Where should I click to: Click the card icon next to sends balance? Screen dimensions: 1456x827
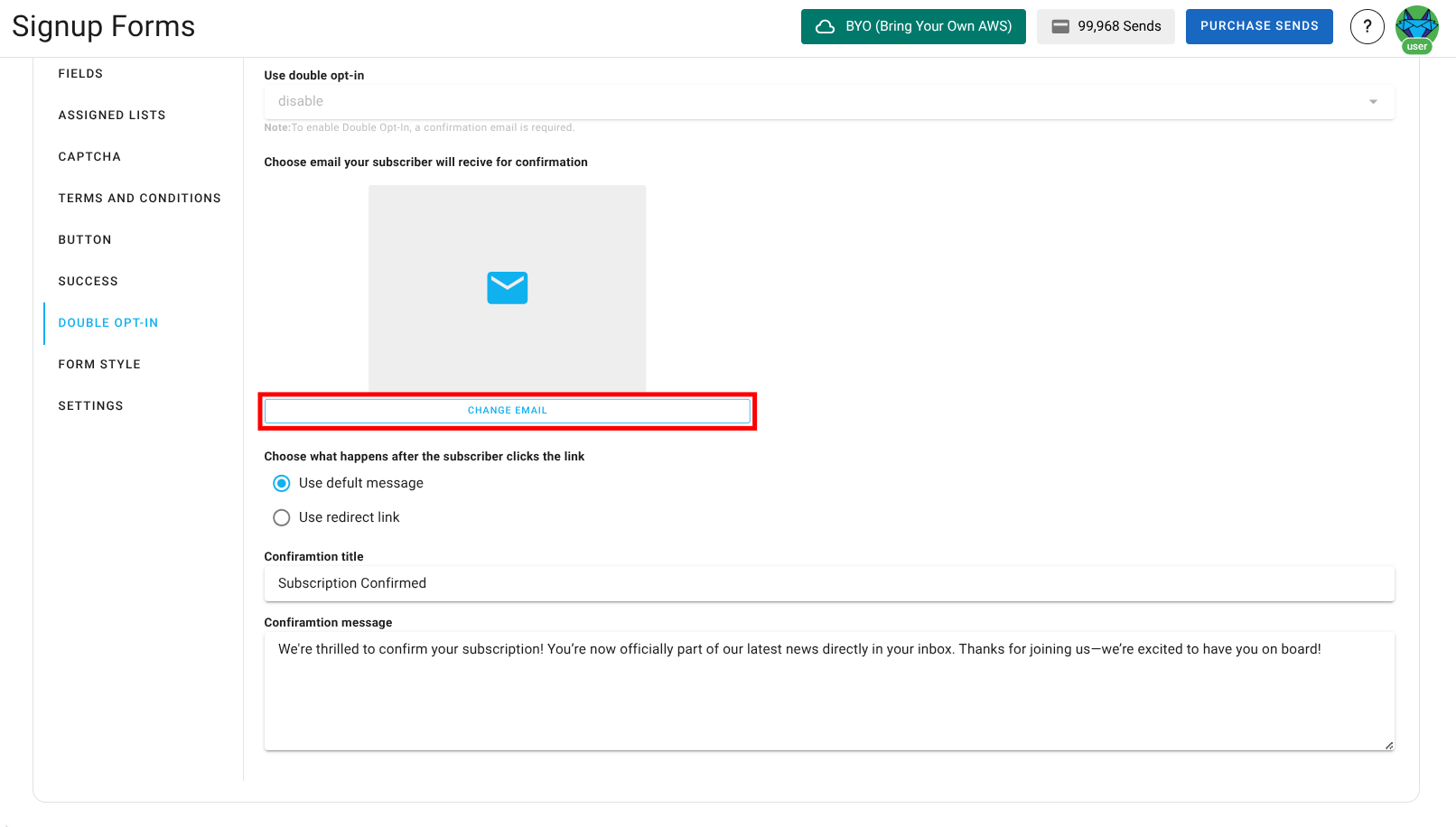pos(1060,26)
